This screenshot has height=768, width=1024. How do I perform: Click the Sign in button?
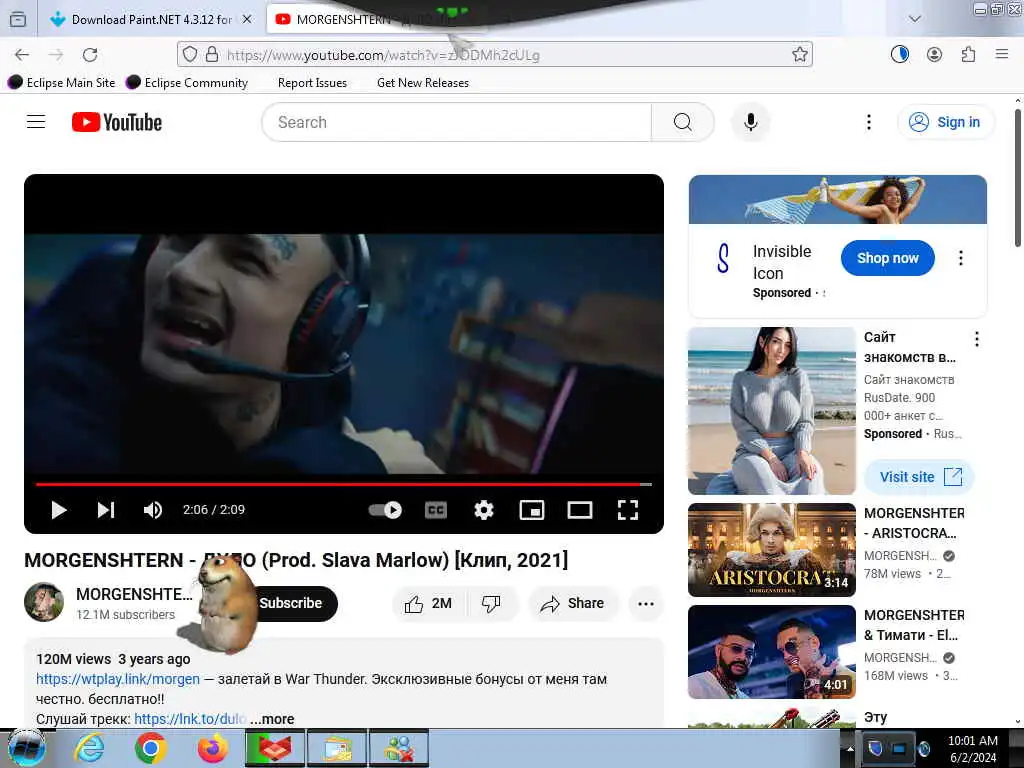tap(946, 122)
